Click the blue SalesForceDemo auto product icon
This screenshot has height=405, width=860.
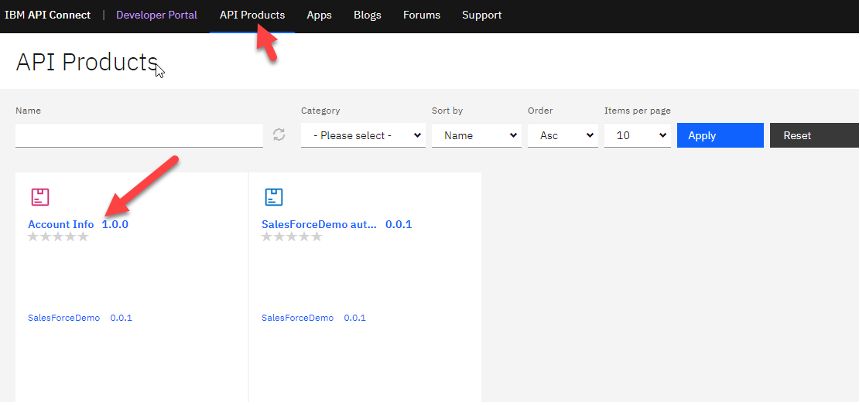(273, 196)
